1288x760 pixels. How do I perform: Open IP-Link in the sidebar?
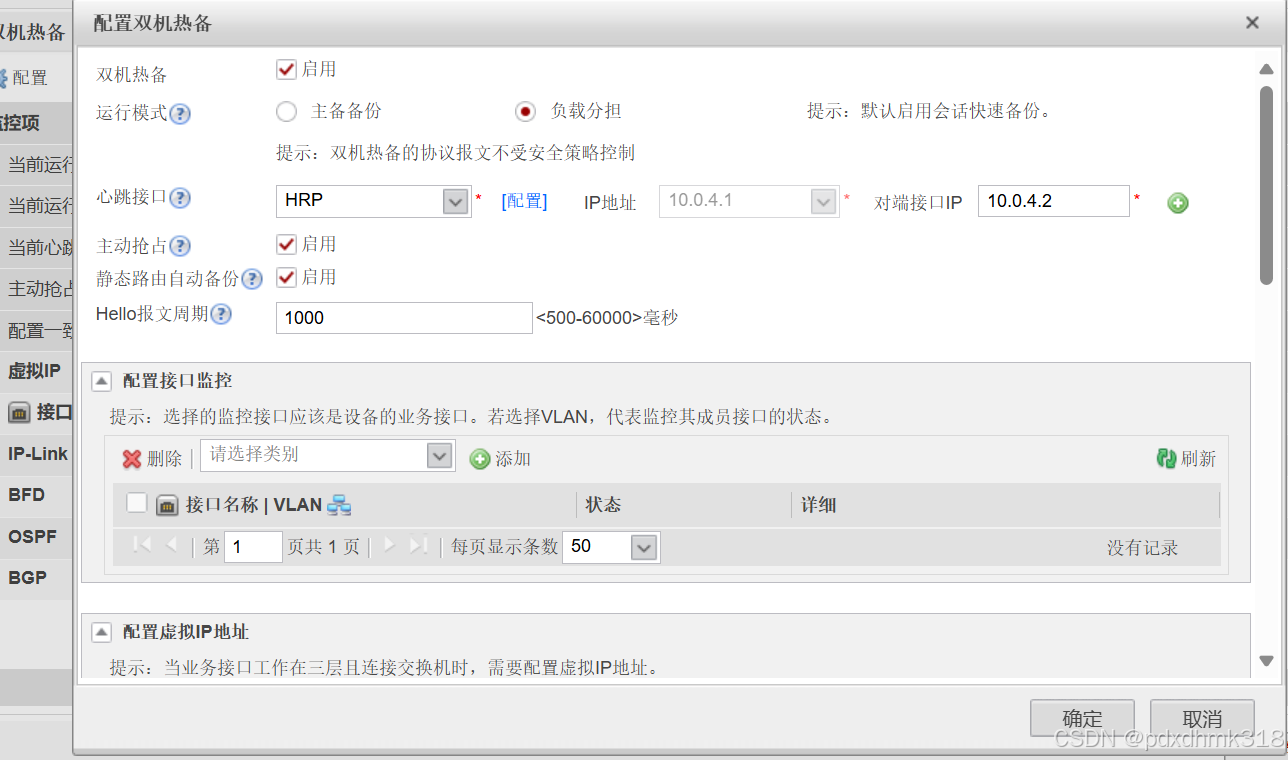[36, 454]
